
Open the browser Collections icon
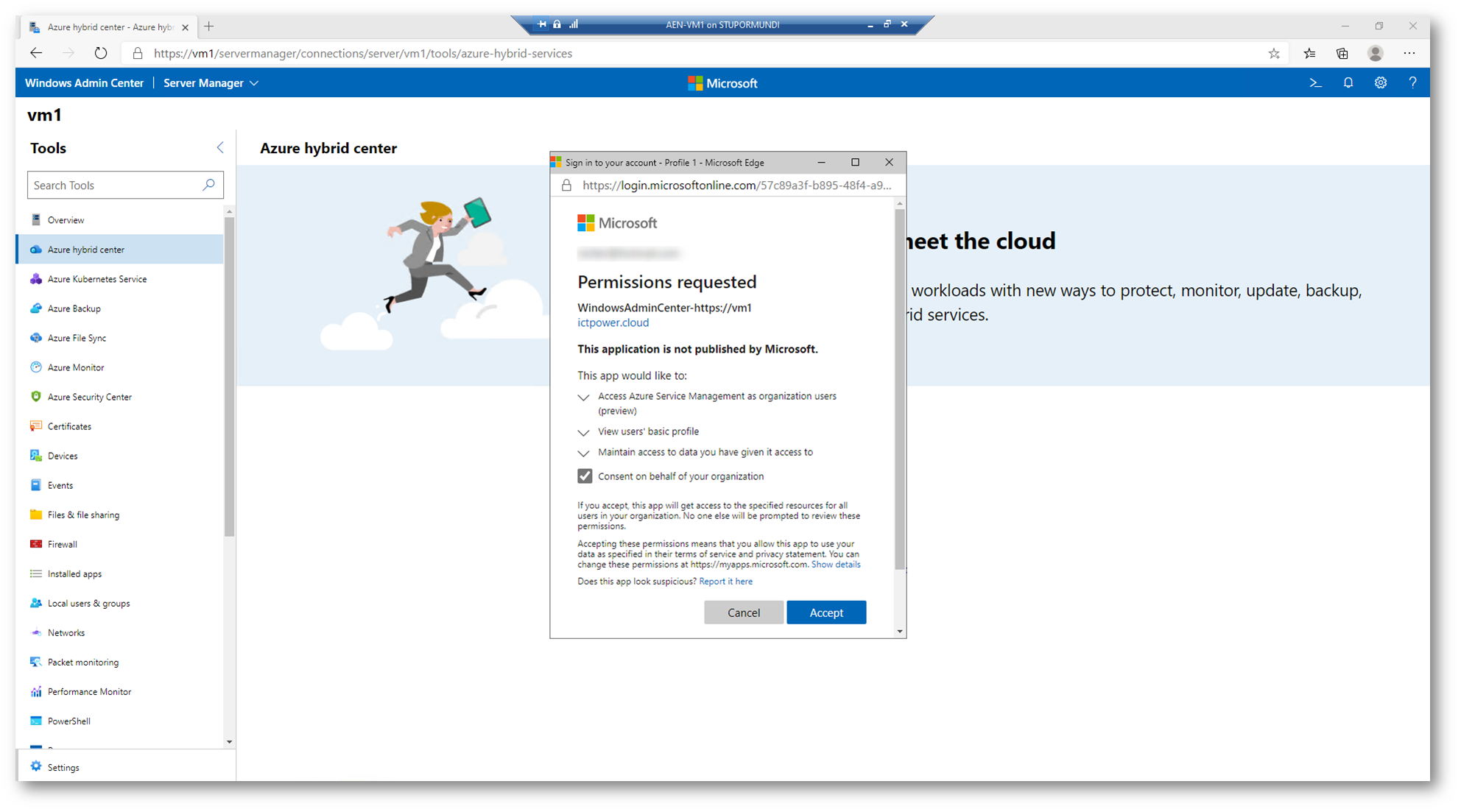(x=1342, y=53)
